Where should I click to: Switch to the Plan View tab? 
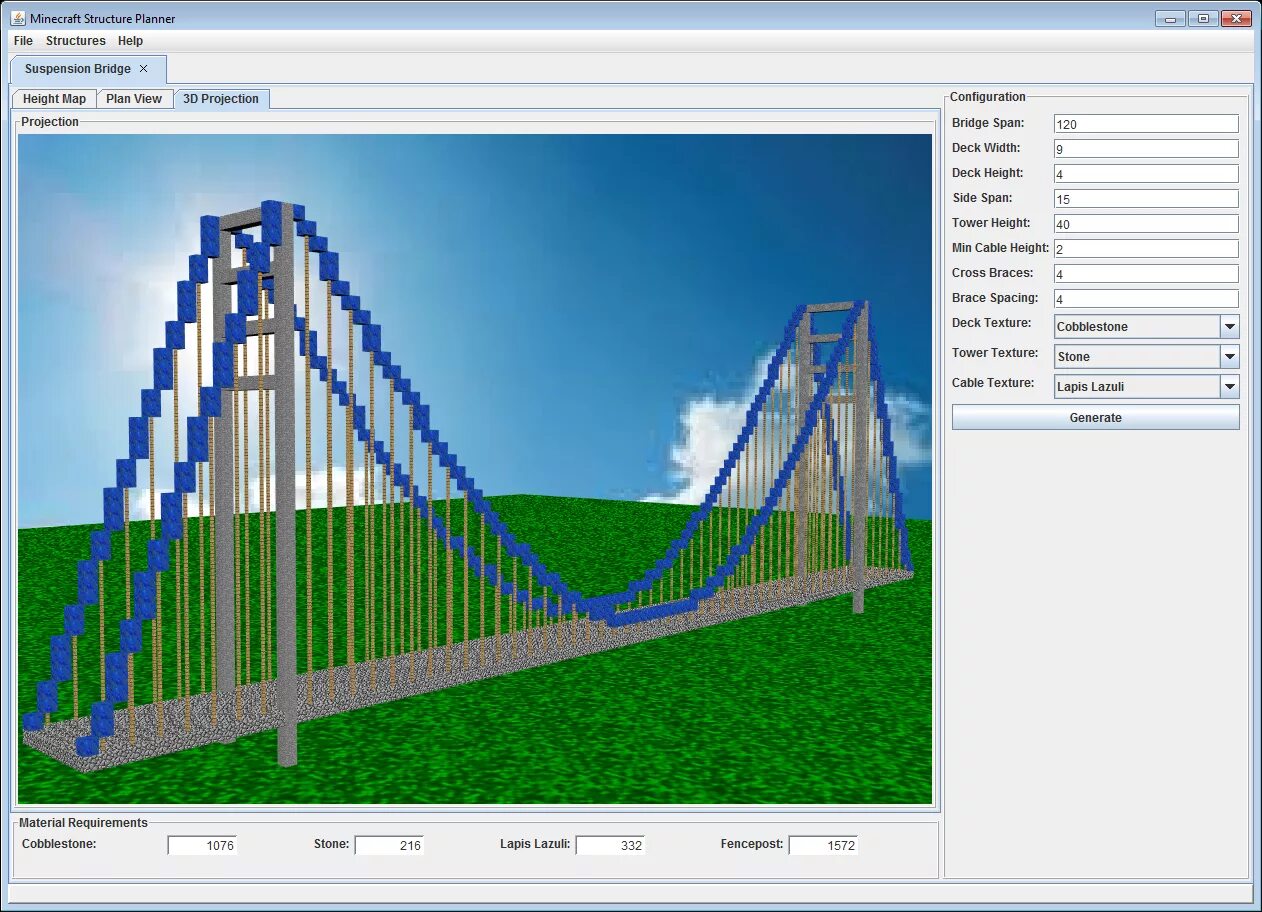point(134,99)
